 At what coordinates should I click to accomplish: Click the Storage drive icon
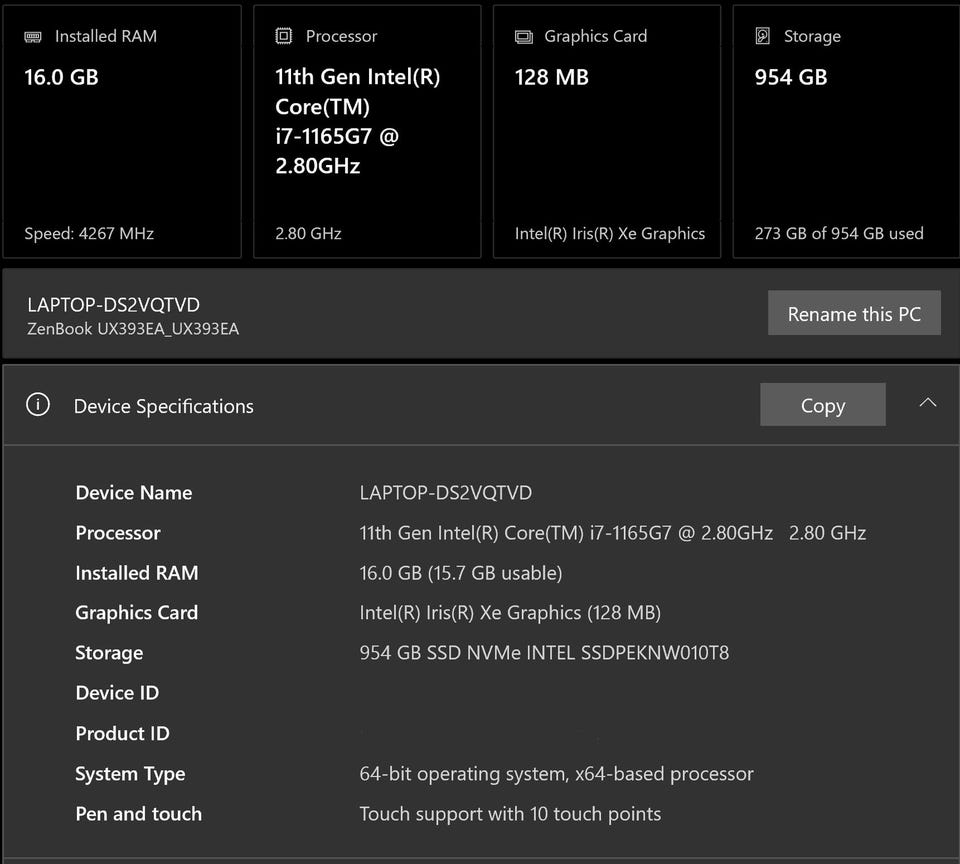click(762, 36)
